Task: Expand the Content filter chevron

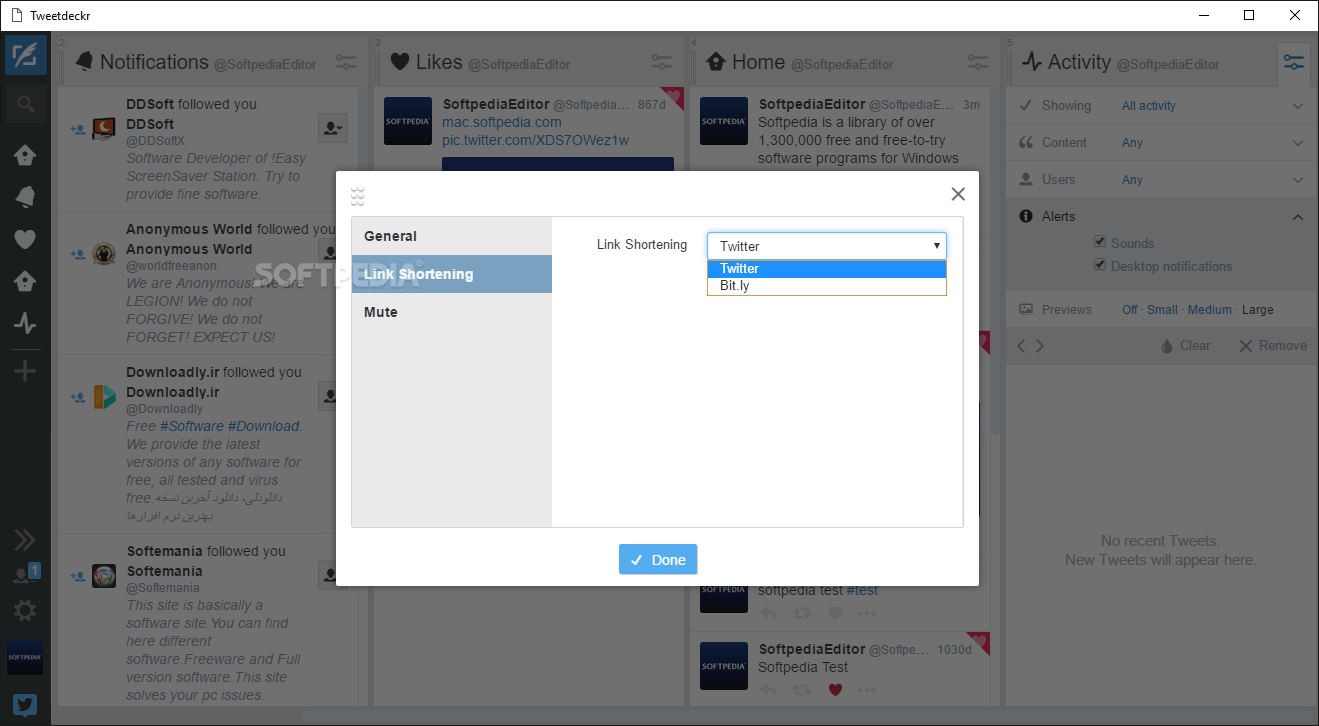Action: click(x=1297, y=143)
